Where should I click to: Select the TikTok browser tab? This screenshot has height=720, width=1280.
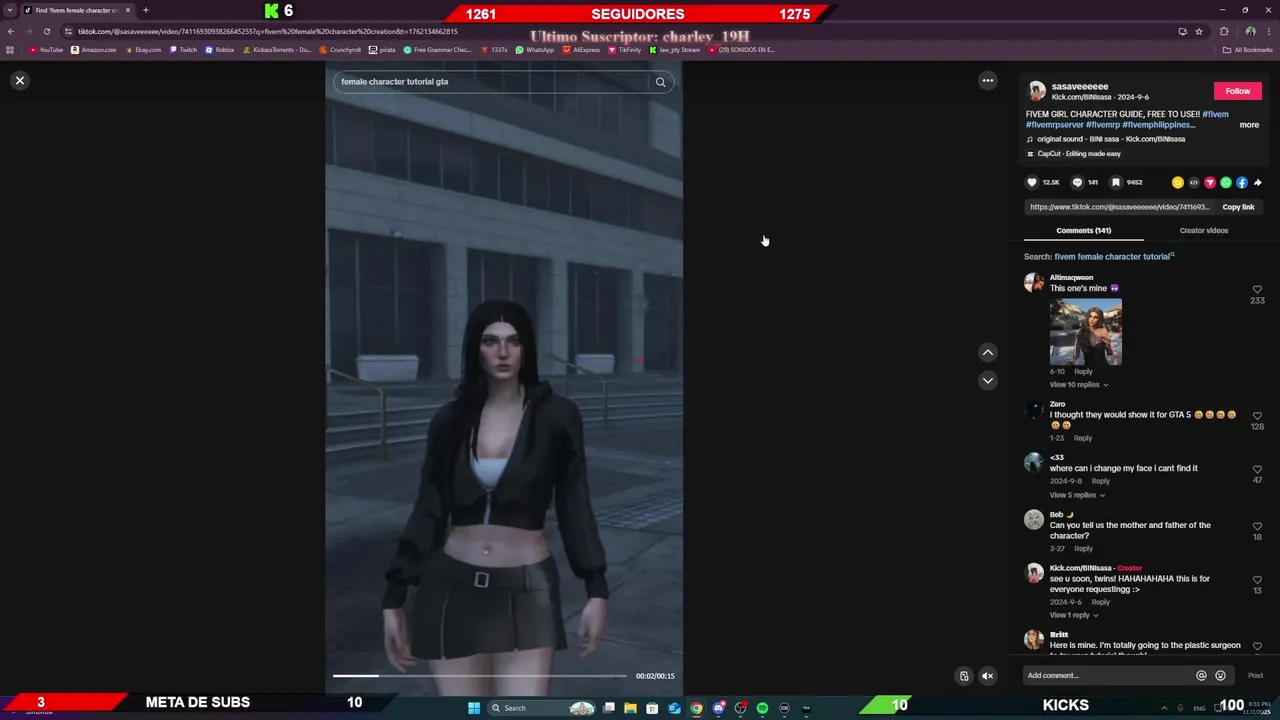pyautogui.click(x=77, y=10)
